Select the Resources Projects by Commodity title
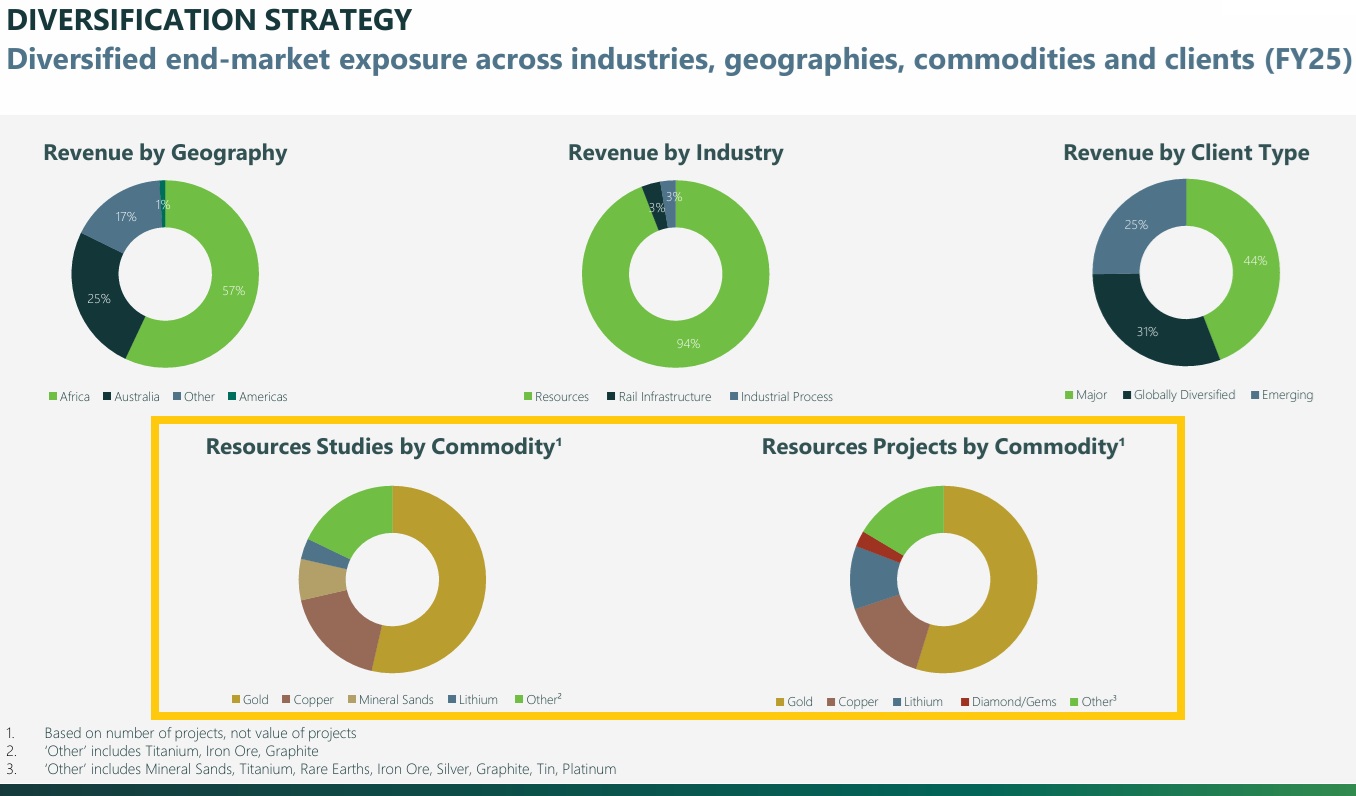 point(943,447)
